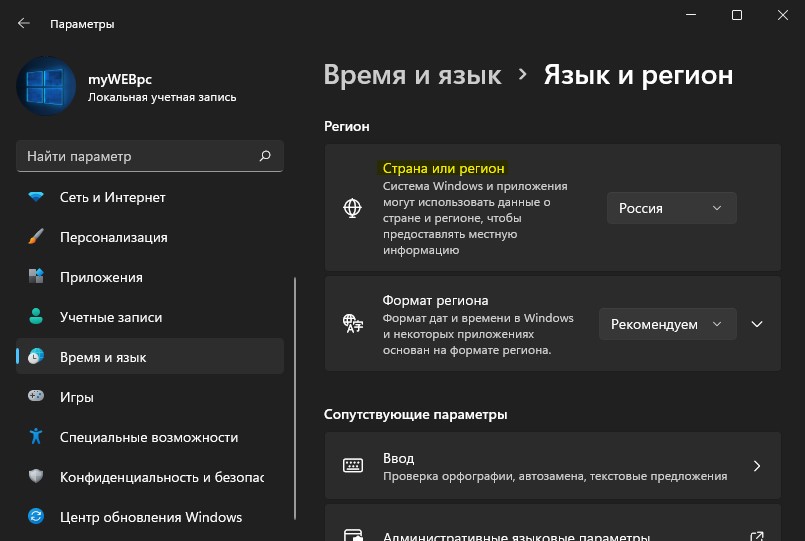Screen dimensions: 805x541
Task: Click the accessibility figure icon
Action: click(x=36, y=436)
